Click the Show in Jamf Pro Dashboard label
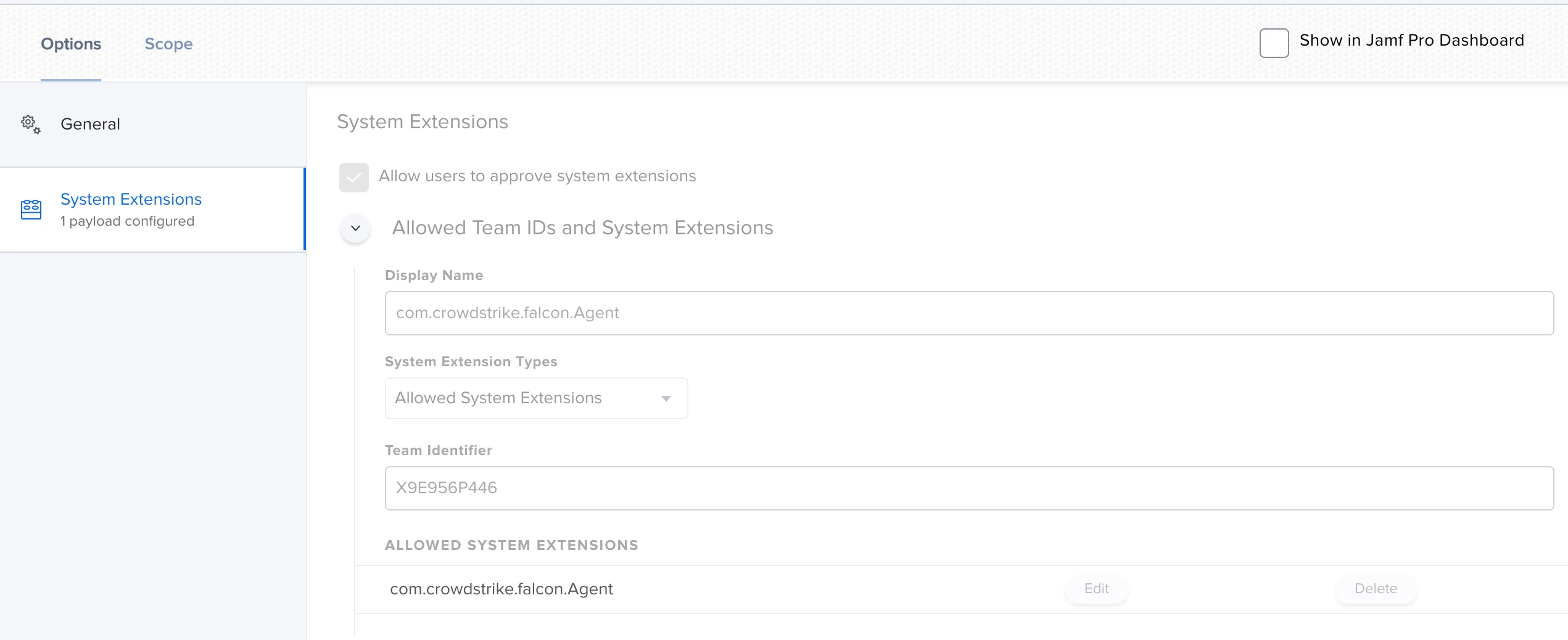1568x640 pixels. click(x=1411, y=41)
